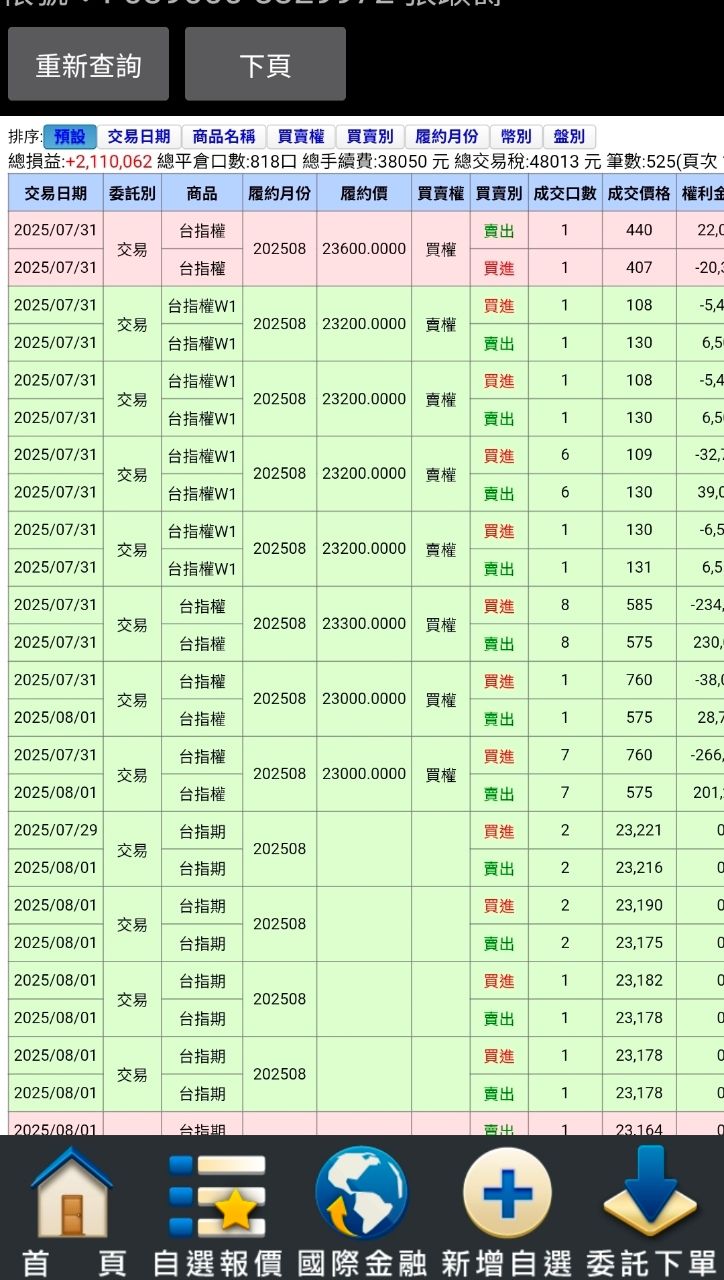724x1280 pixels.
Task: Open the 委託下單 download arrow icon
Action: 651,1194
